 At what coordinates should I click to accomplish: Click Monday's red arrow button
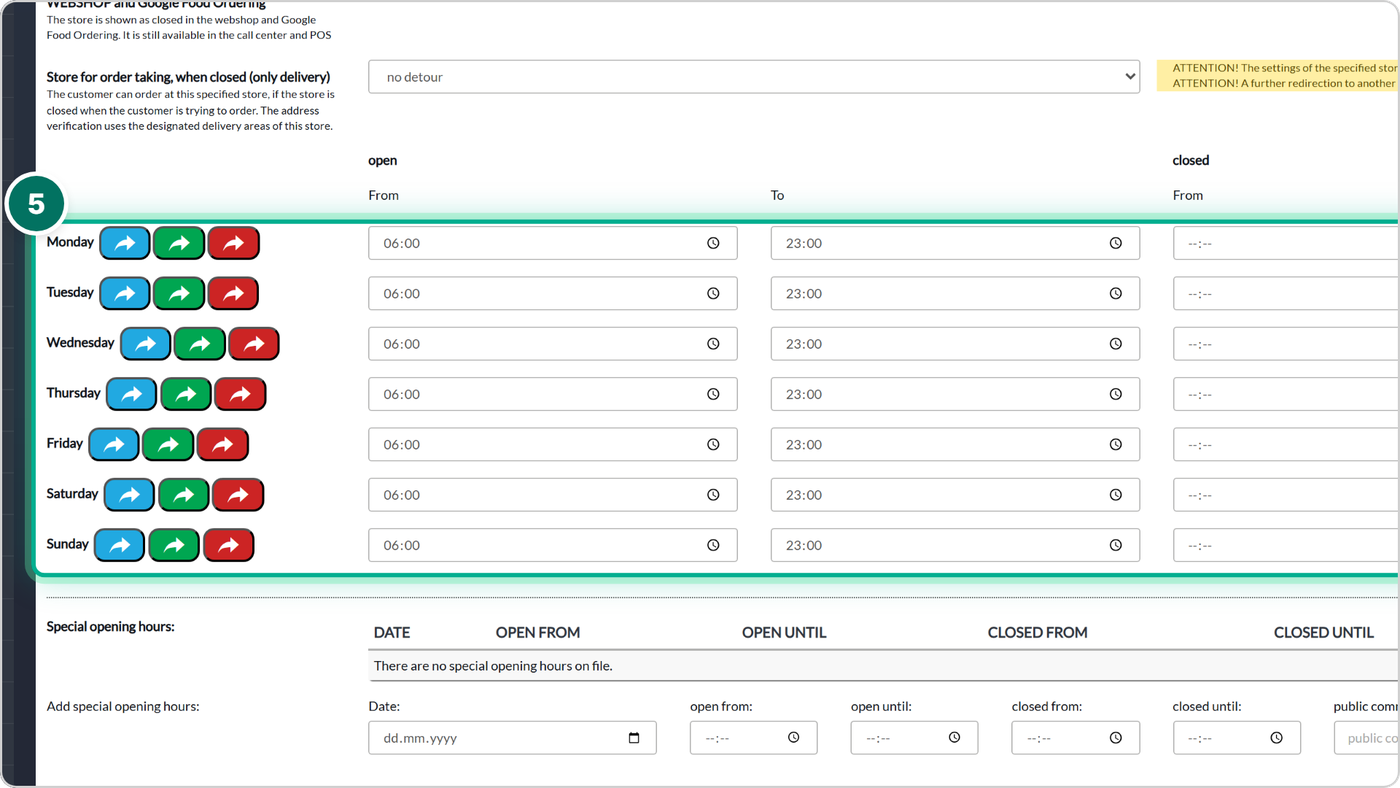(x=233, y=243)
